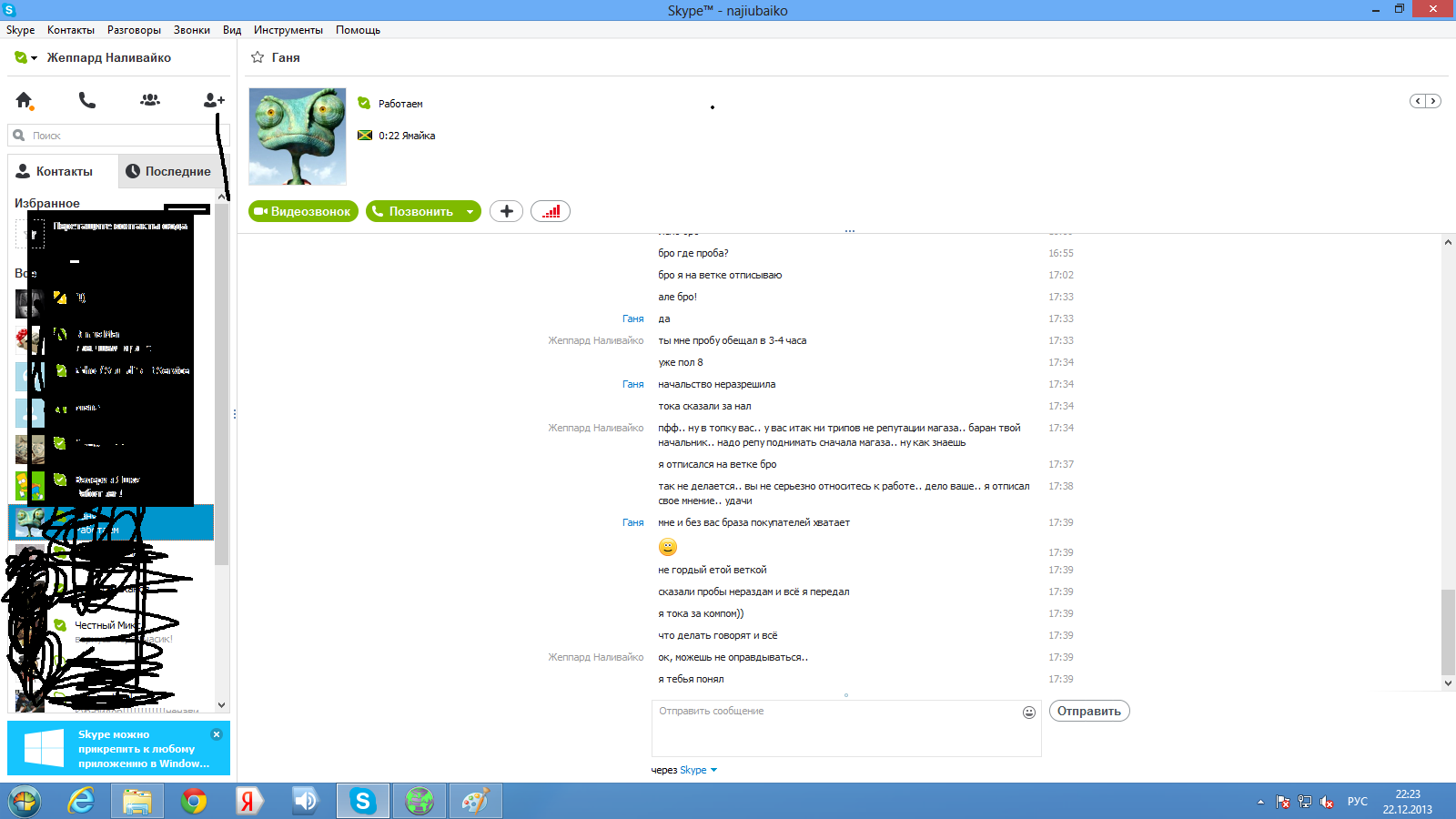
Task: Open Yandex browser from the taskbar
Action: 248,801
